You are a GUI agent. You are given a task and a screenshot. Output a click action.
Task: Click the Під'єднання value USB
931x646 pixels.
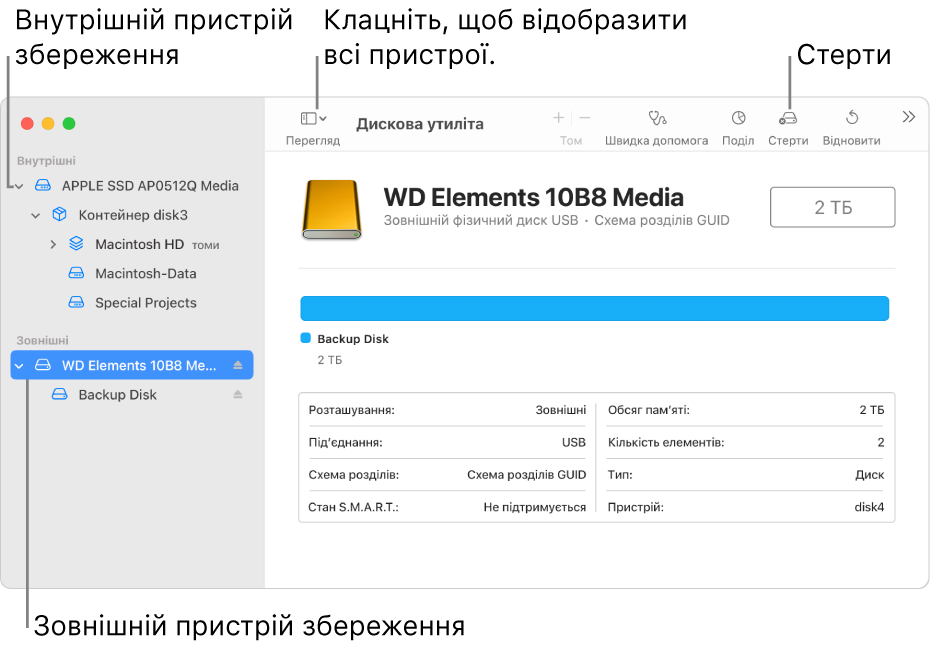pyautogui.click(x=574, y=442)
